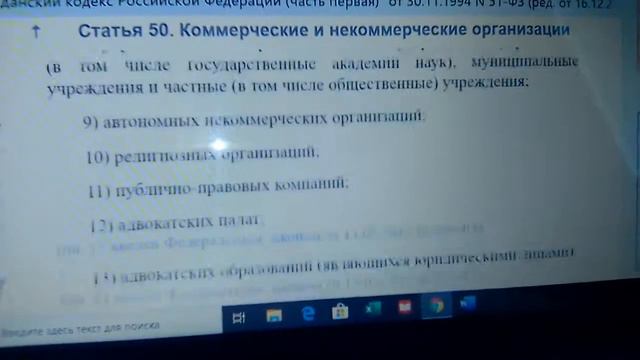Click the up arrow beside the article heading
The image size is (640, 360).
[36, 32]
